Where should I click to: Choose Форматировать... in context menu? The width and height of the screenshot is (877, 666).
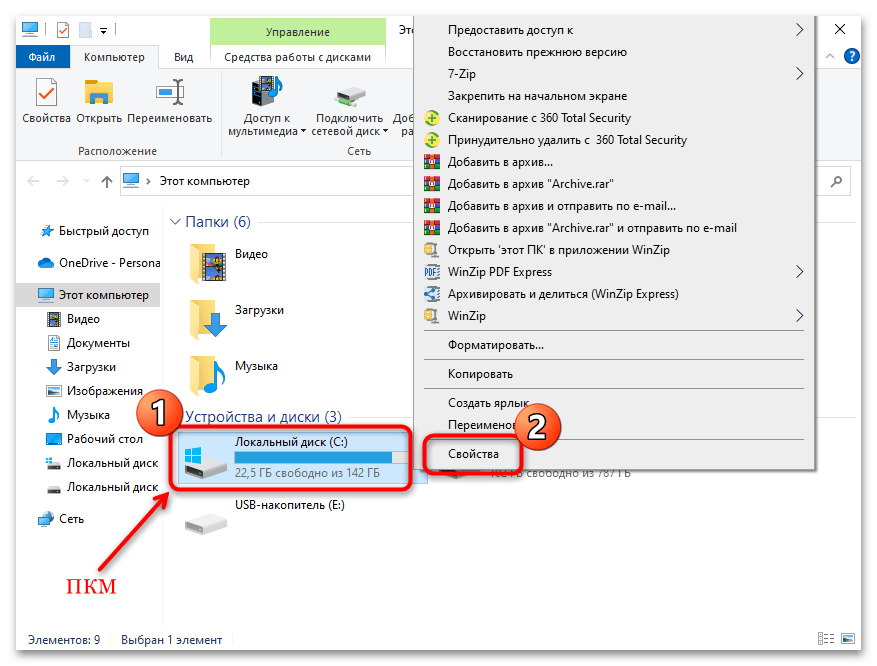pos(614,345)
